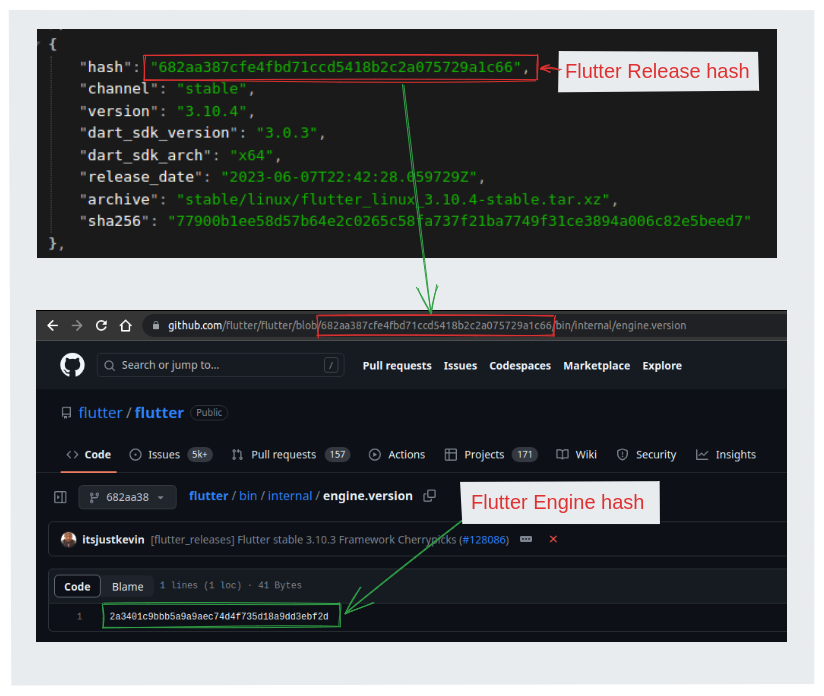The image size is (824, 696).
Task: Open the Wiki tab
Action: pyautogui.click(x=576, y=455)
